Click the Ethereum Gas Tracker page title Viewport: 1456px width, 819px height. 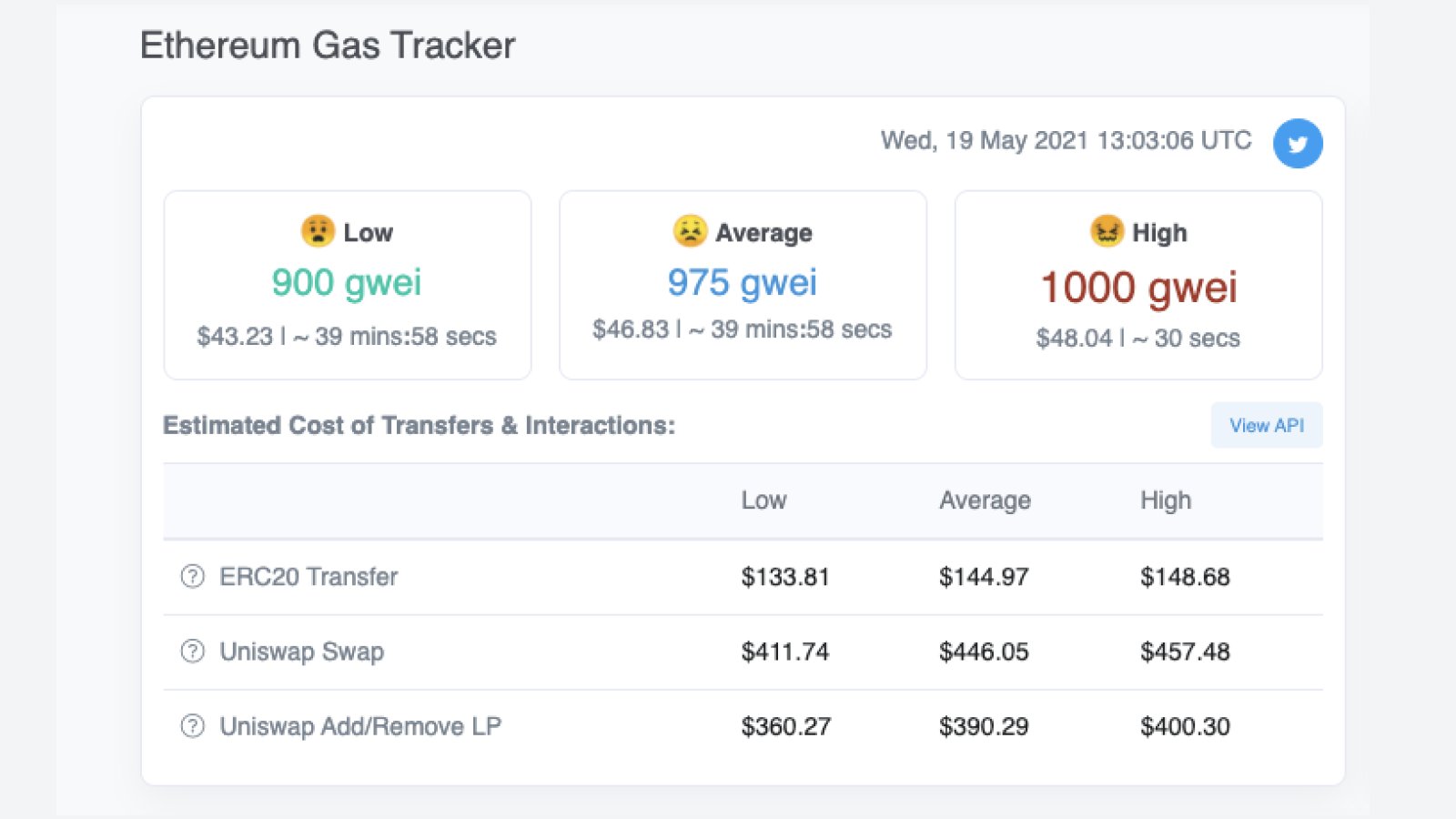tap(328, 45)
